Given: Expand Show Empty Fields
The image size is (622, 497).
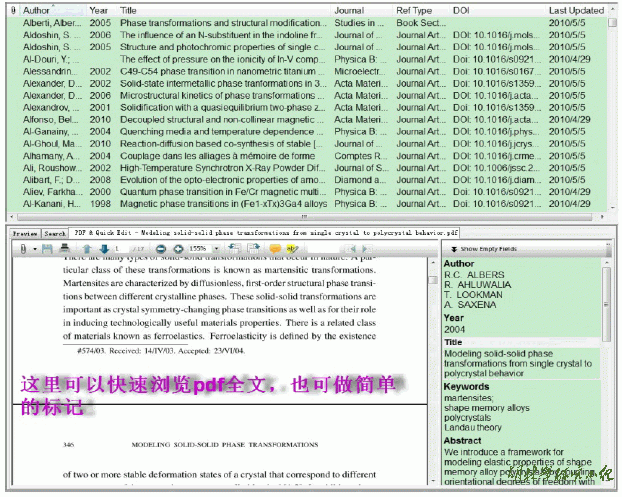Looking at the screenshot, I should coord(484,248).
